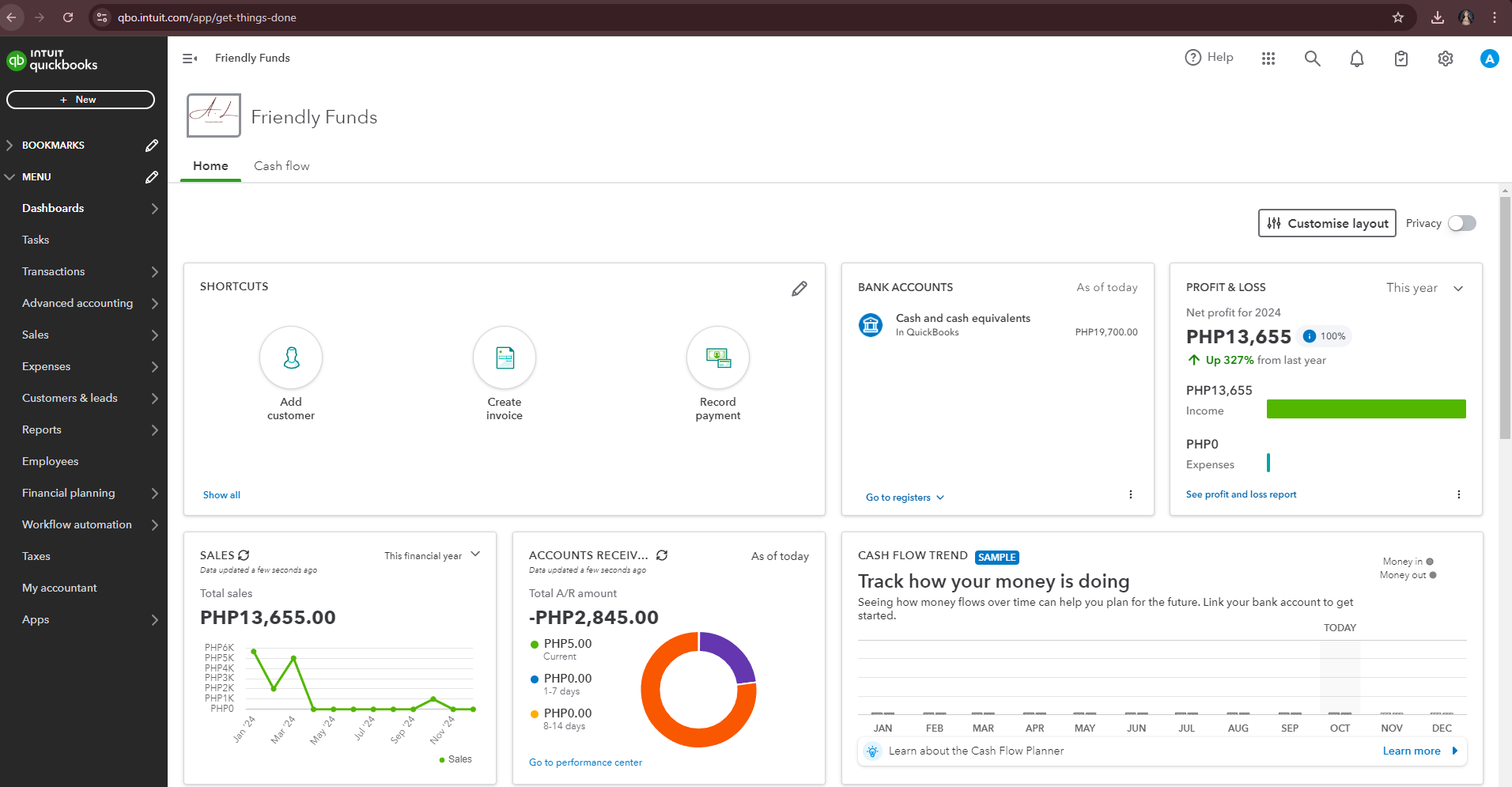
Task: Open Bank Accounts card three-dot menu
Action: pos(1131,494)
